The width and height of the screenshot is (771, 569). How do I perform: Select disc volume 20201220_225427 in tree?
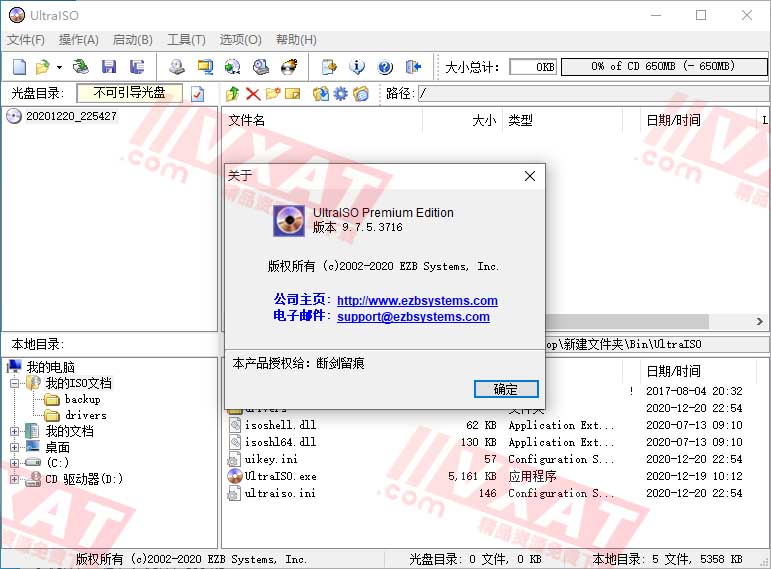71,116
